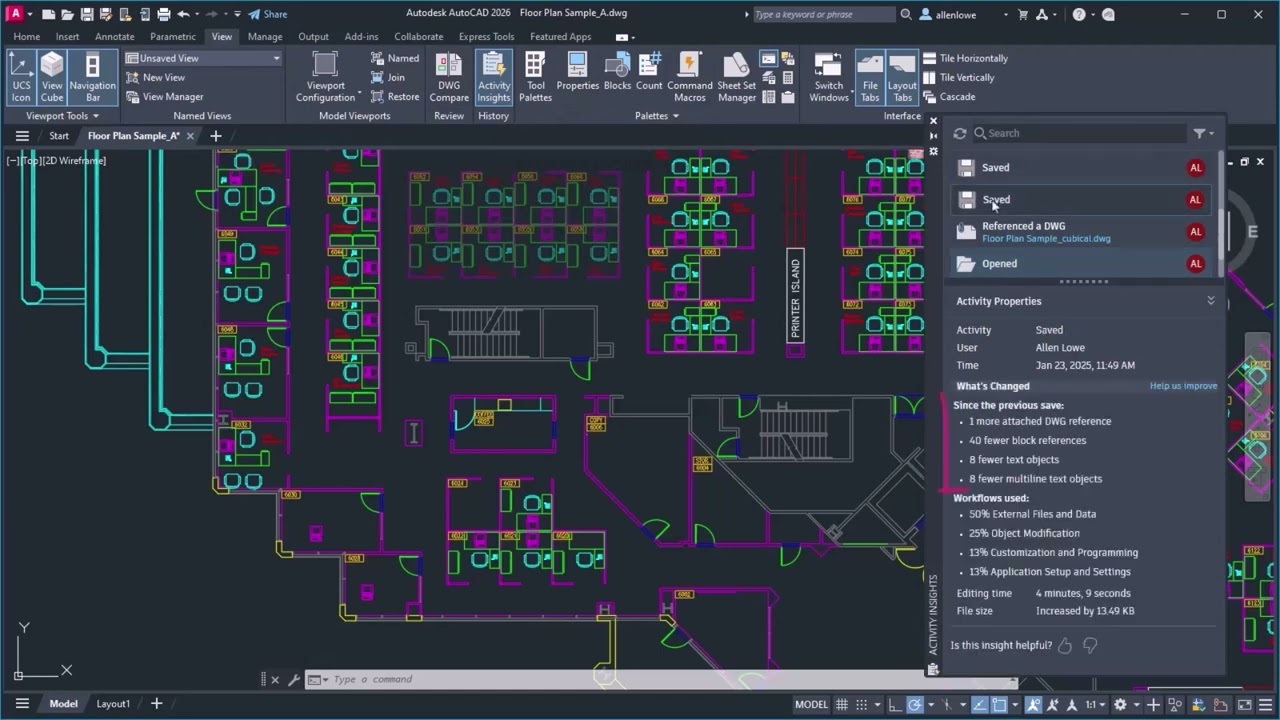The image size is (1280, 720).
Task: Refresh the Activity Insights list
Action: (x=960, y=133)
